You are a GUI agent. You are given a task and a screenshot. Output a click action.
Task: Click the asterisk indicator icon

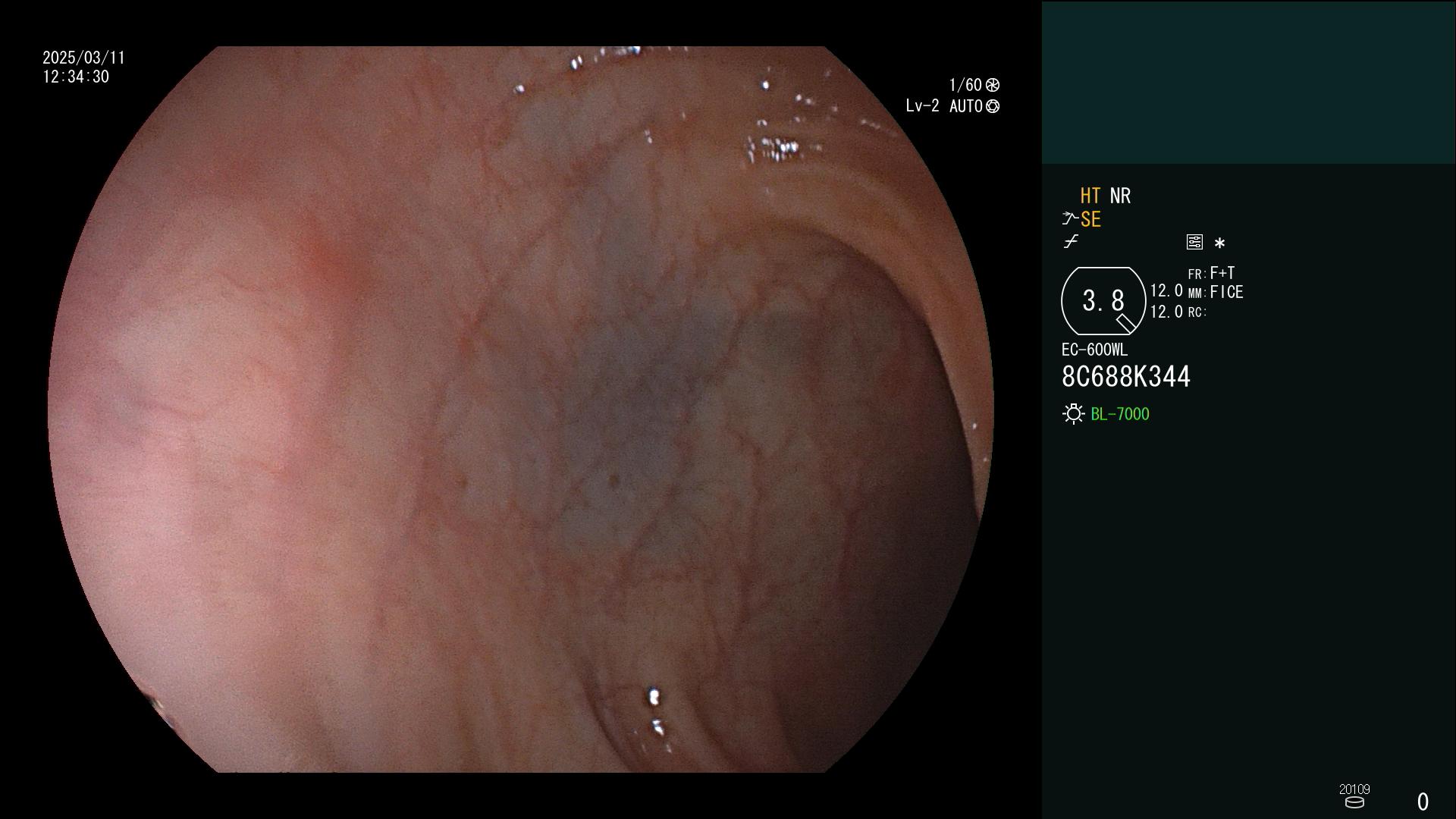[x=1219, y=243]
